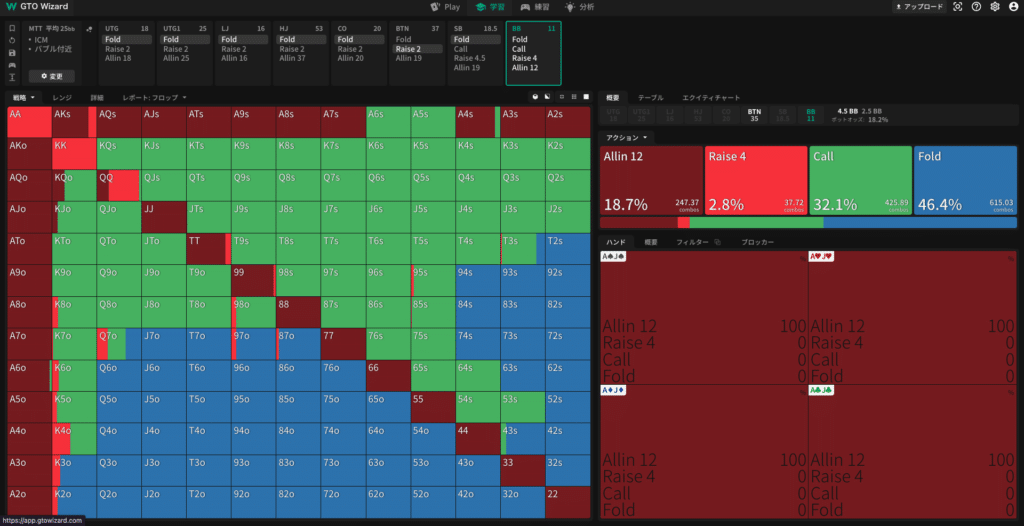The height and width of the screenshot is (526, 1024).
Task: Select the A♣J♣ combo card
Action: 912,452
